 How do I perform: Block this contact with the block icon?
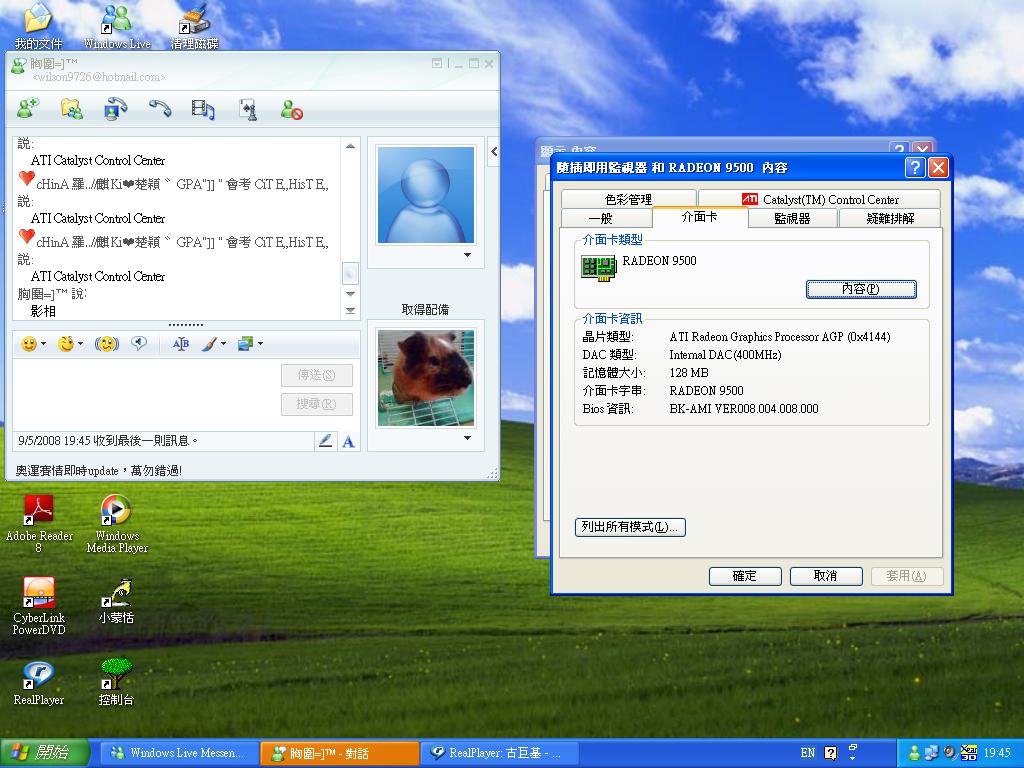[291, 108]
